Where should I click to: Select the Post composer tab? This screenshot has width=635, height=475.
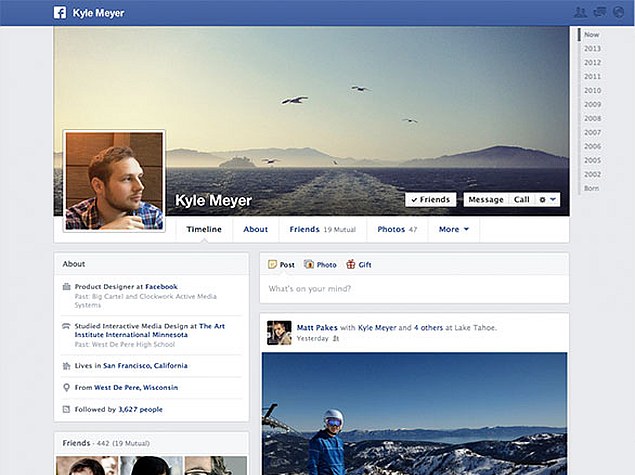click(x=281, y=265)
